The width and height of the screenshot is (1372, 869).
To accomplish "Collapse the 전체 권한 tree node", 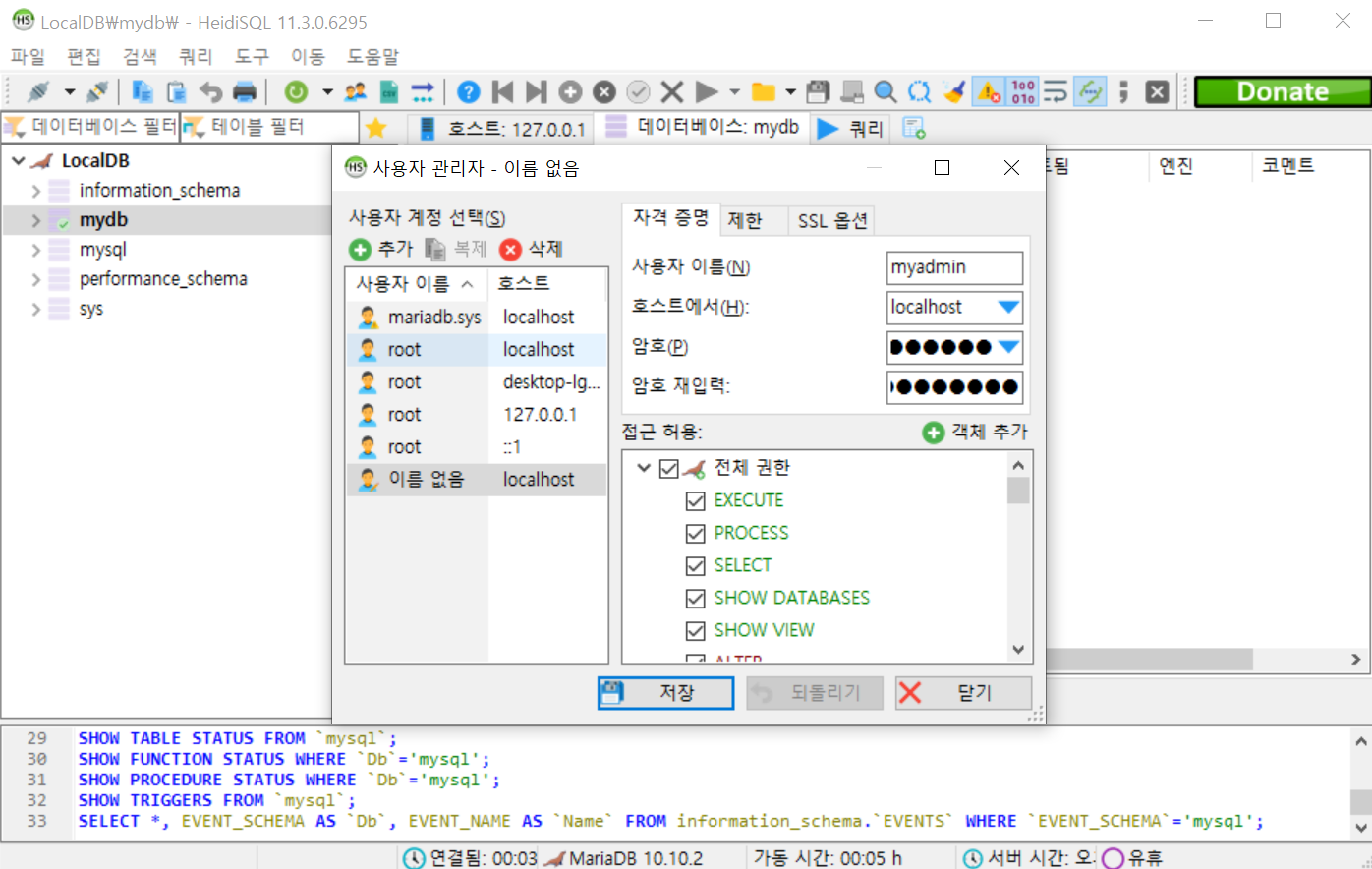I will coord(645,468).
